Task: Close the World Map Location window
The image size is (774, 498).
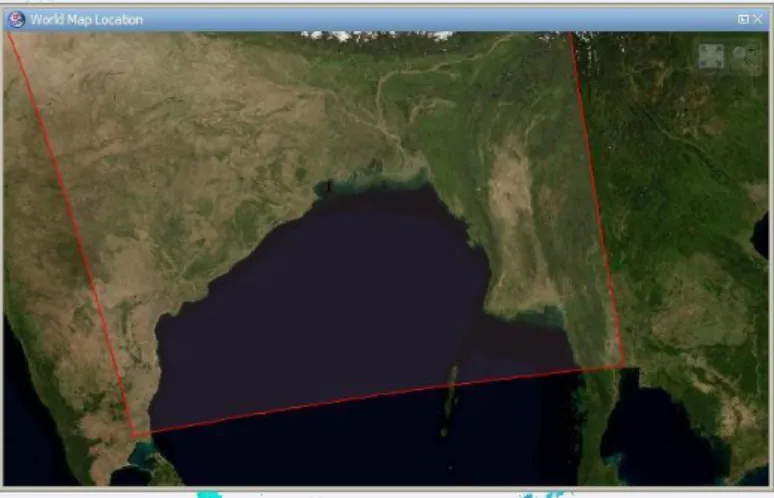Action: [758, 19]
